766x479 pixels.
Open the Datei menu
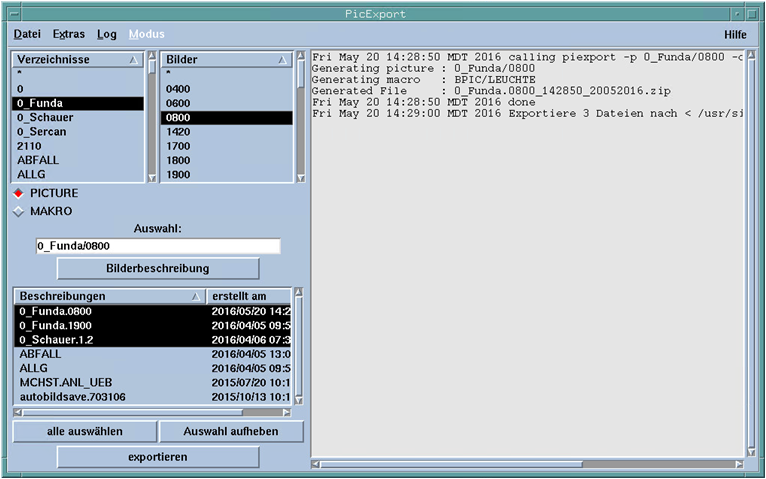point(27,34)
